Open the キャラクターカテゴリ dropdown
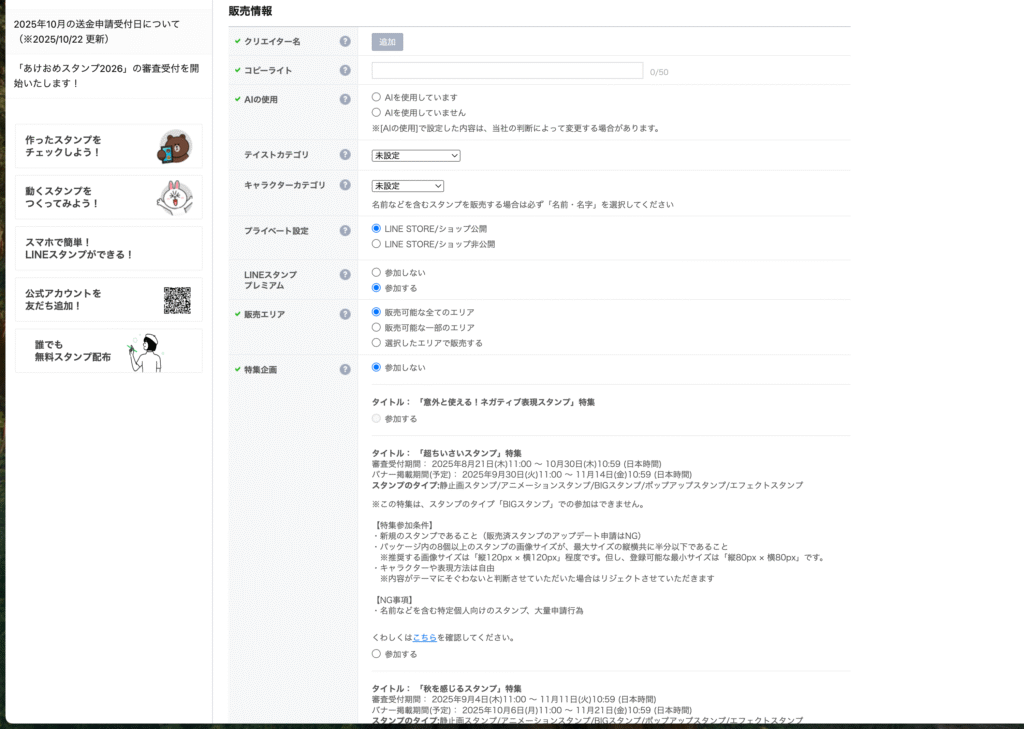 [x=408, y=185]
